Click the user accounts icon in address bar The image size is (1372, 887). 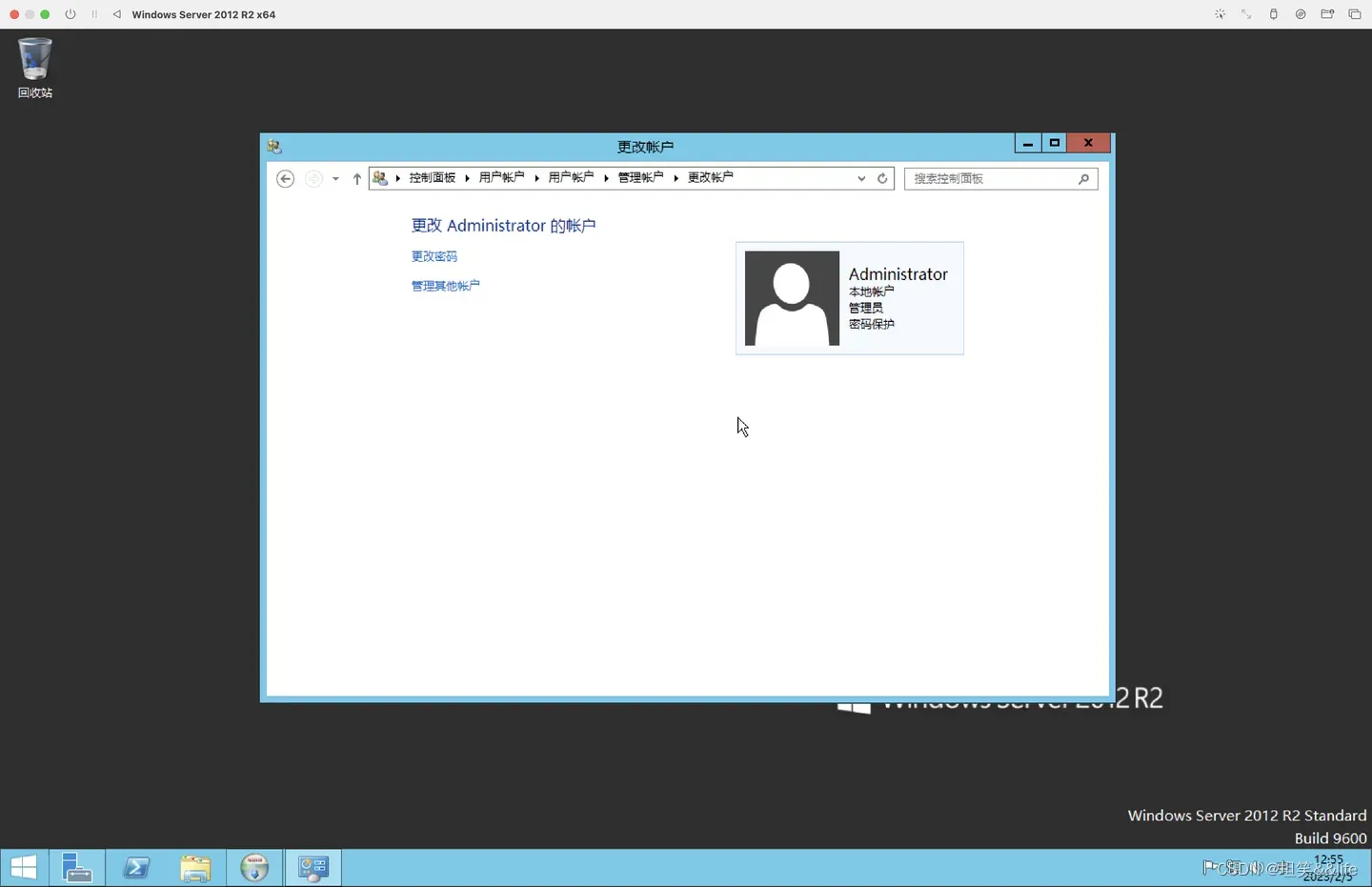tap(380, 178)
